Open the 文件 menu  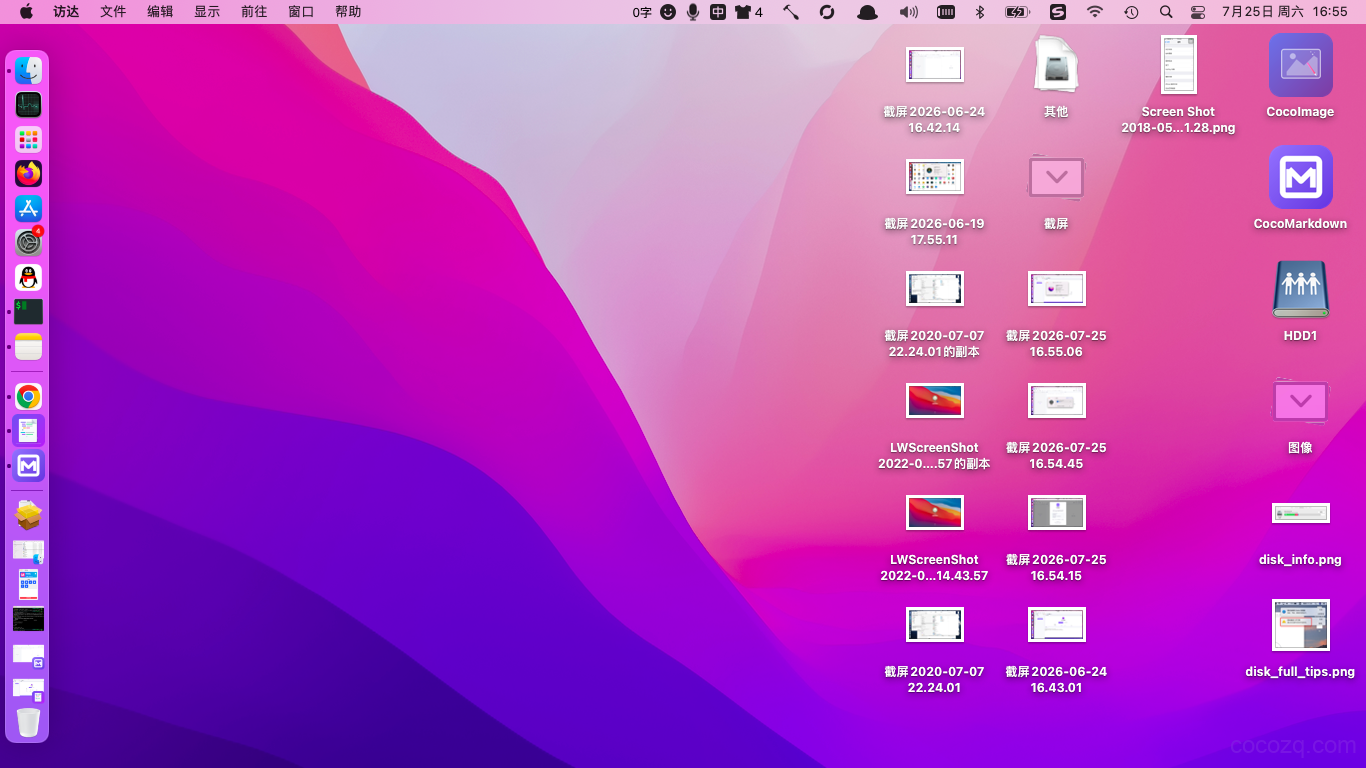click(113, 12)
